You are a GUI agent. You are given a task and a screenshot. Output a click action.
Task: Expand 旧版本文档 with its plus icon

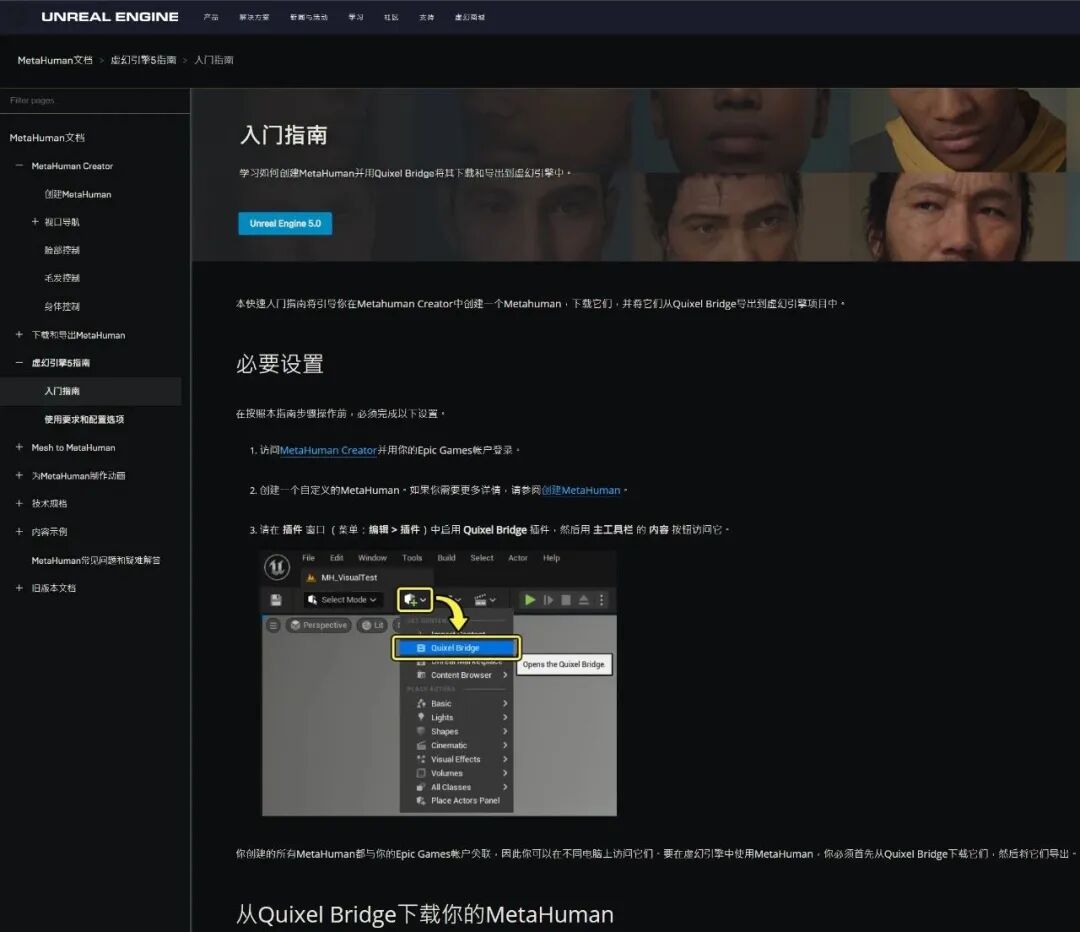(19, 588)
